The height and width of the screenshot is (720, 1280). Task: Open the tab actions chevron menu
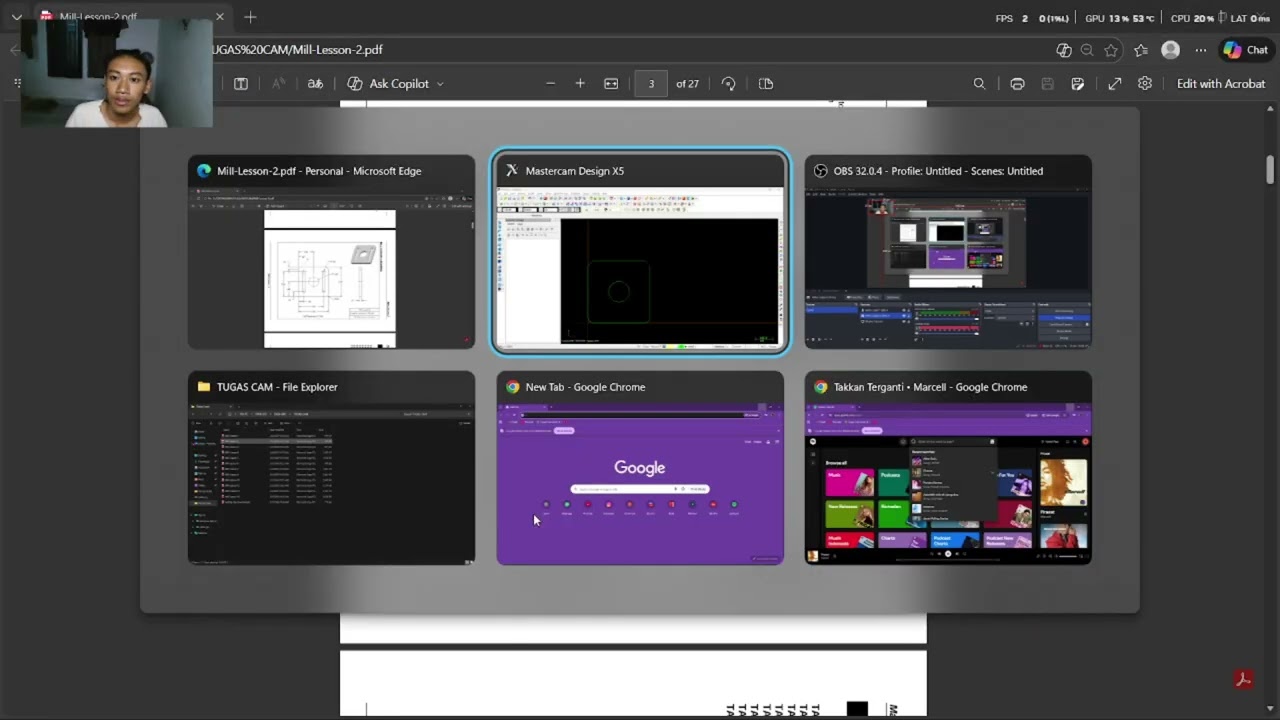click(x=16, y=17)
